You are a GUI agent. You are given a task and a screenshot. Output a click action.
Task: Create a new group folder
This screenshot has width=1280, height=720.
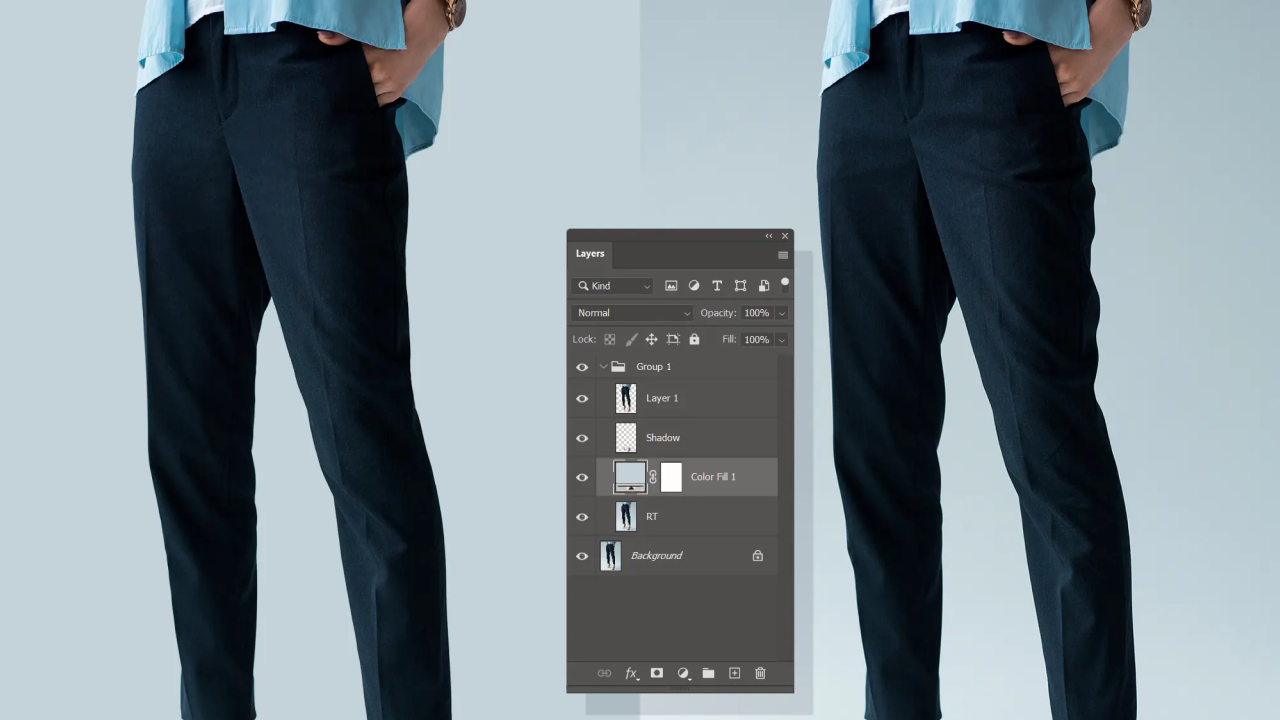coord(708,673)
